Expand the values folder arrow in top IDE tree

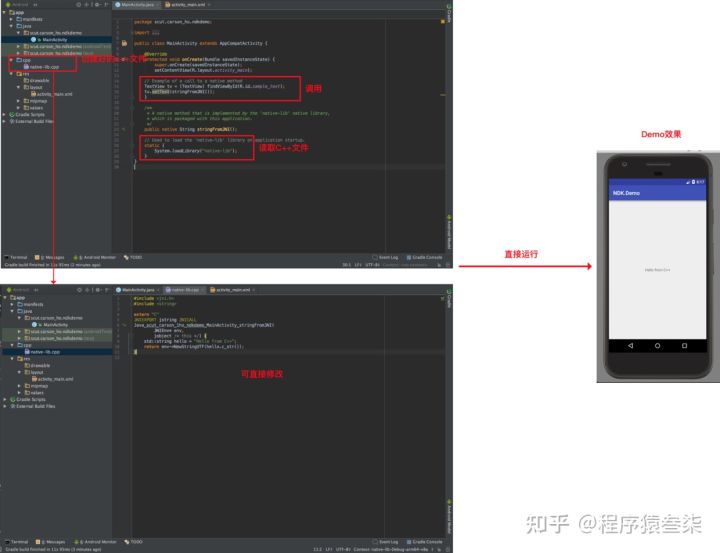click(x=18, y=107)
